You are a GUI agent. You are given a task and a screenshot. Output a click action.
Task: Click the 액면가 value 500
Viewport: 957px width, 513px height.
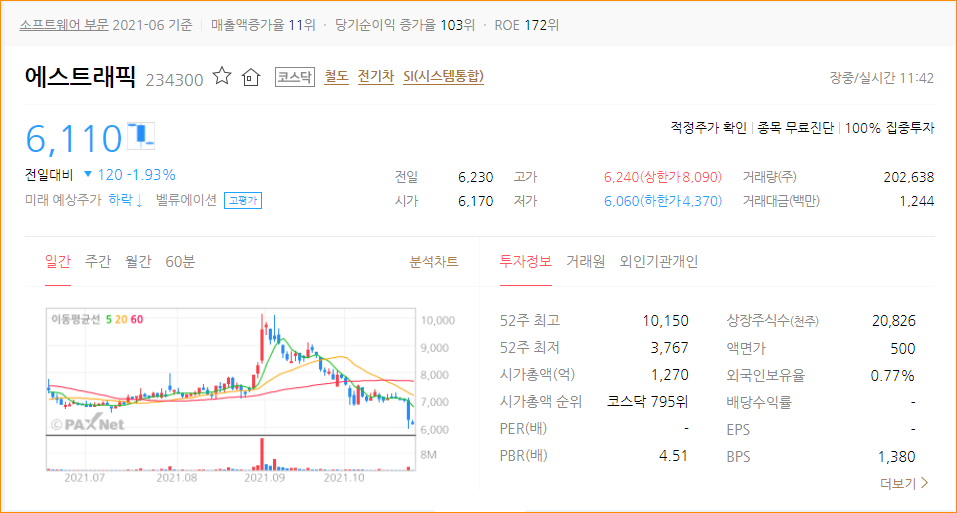point(903,348)
